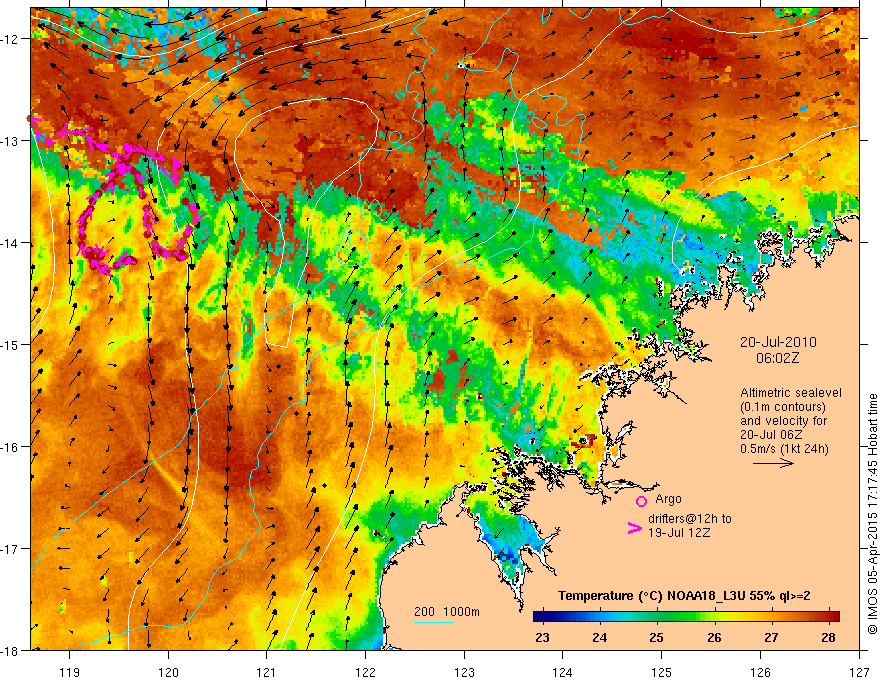Click the 'drifters@12h to' legend label
Image resolution: width=880 pixels, height=680 pixels.
690,519
